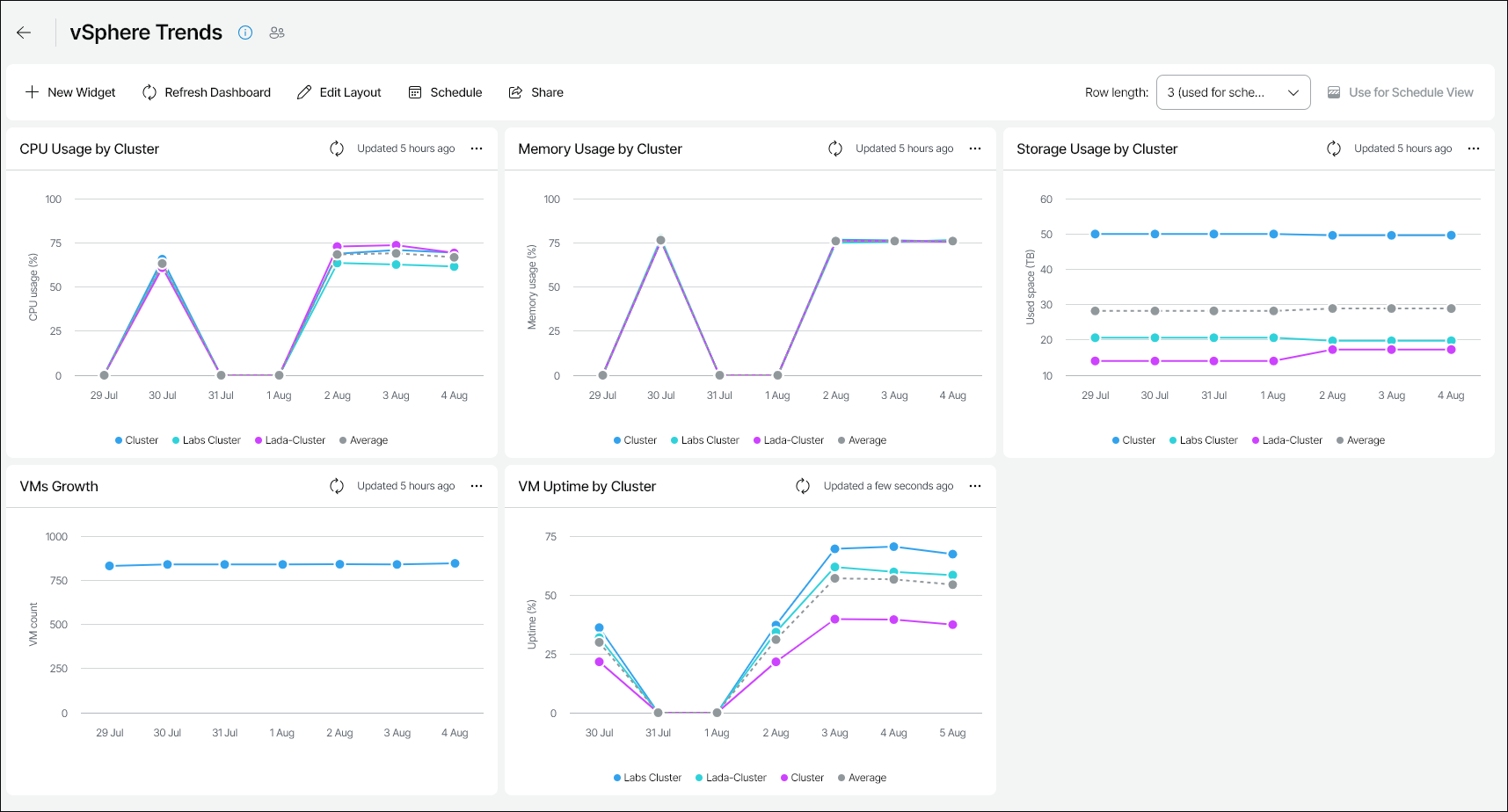Open VM Uptime by Cluster more options menu
This screenshot has height=812, width=1508.
tap(975, 486)
